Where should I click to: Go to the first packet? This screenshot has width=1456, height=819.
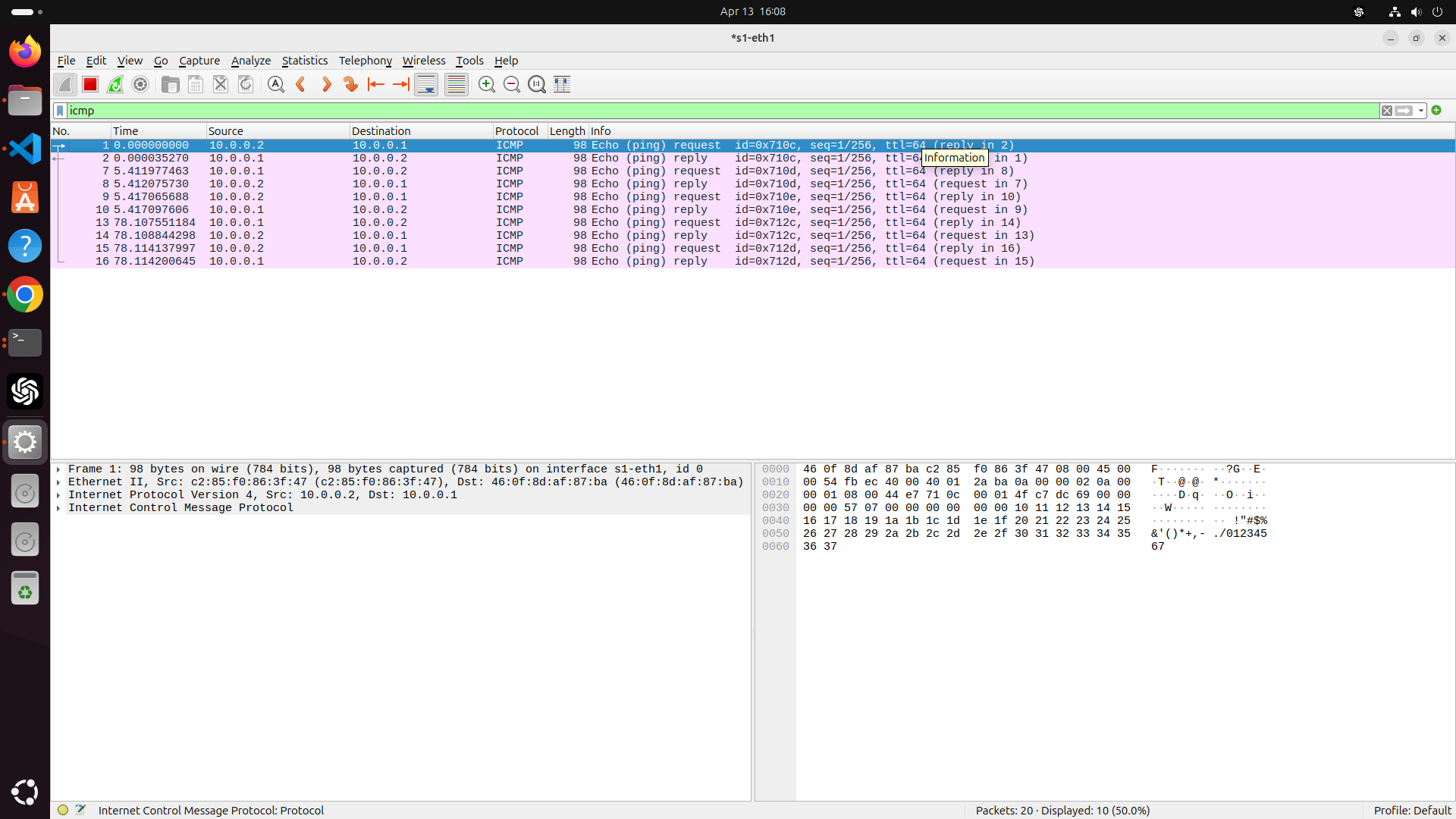(x=376, y=84)
